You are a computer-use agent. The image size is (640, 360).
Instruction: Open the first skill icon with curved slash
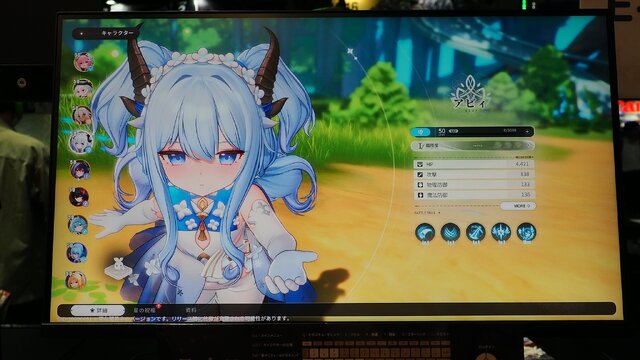pos(425,233)
